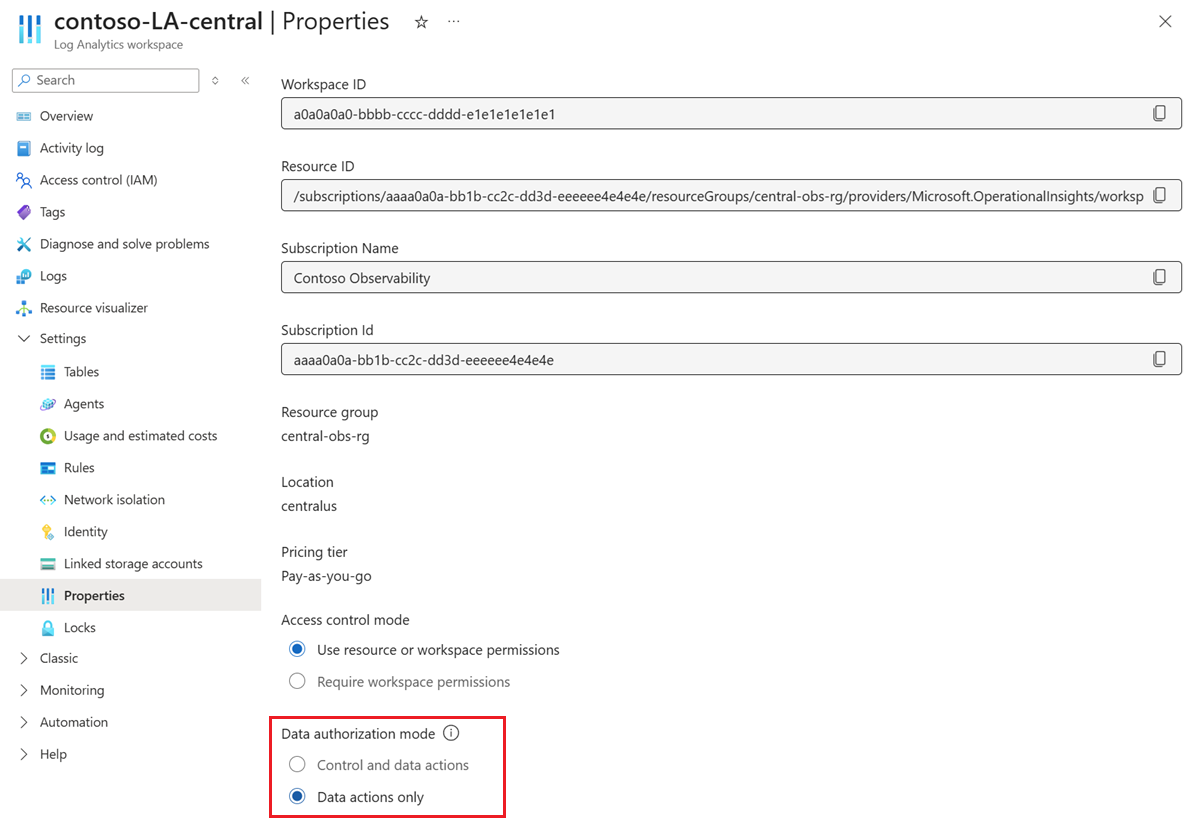Viewport: 1196px width, 838px height.
Task: Close the Properties blade
Action: tap(1165, 21)
